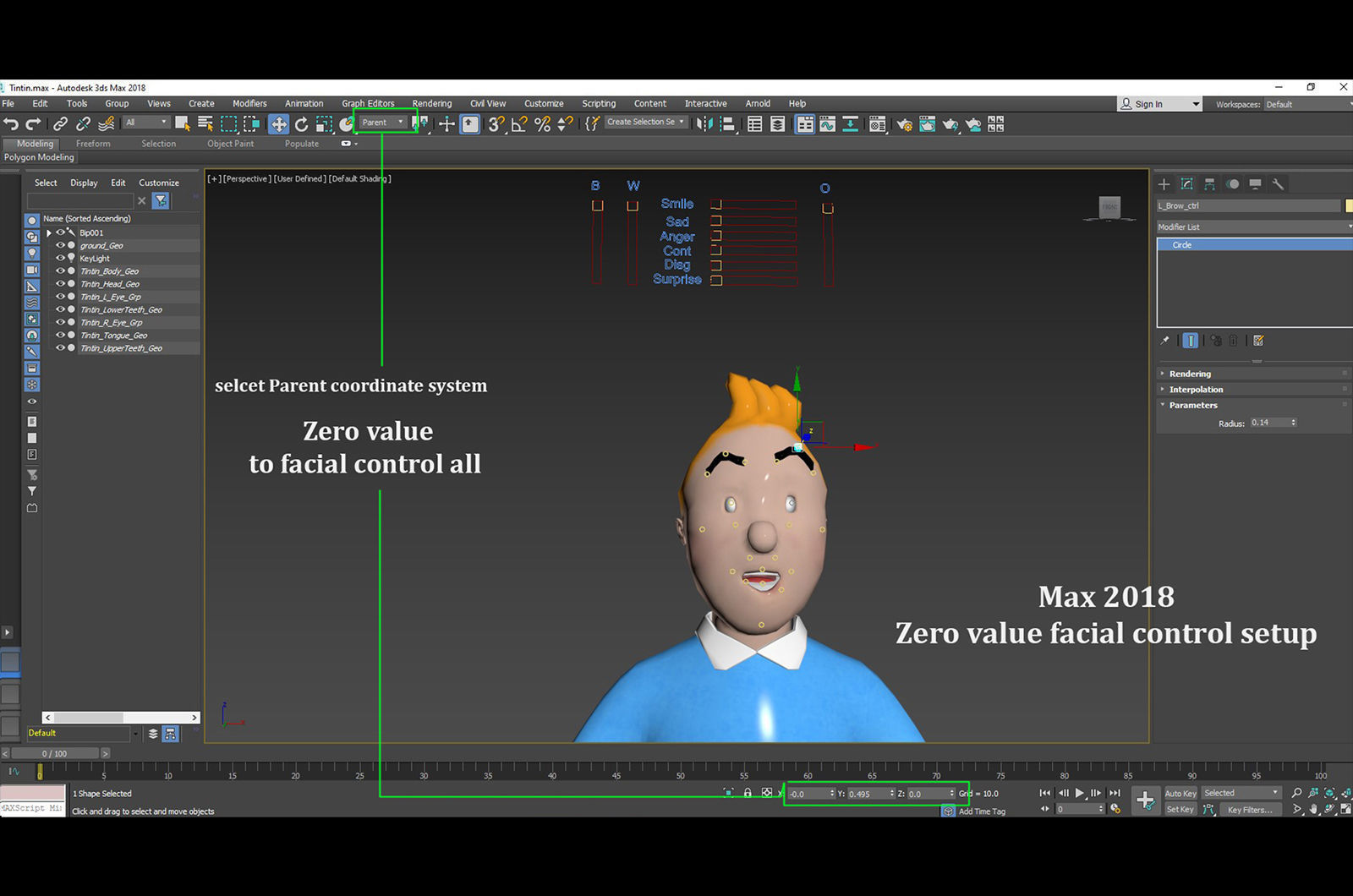Viewport: 1353px width, 896px height.
Task: Click the Selection Lock toggle icon
Action: (x=748, y=793)
